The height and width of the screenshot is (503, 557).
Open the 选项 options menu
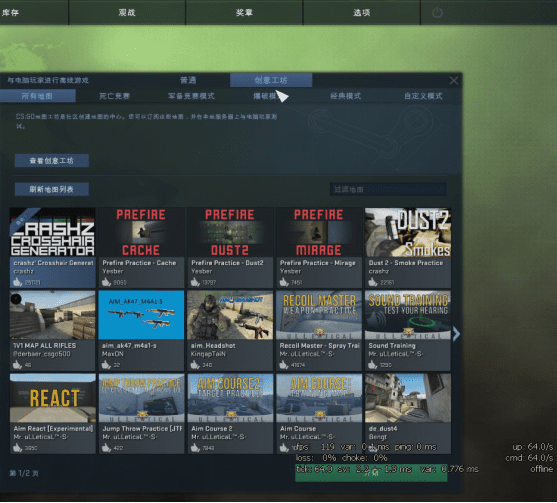(362, 13)
